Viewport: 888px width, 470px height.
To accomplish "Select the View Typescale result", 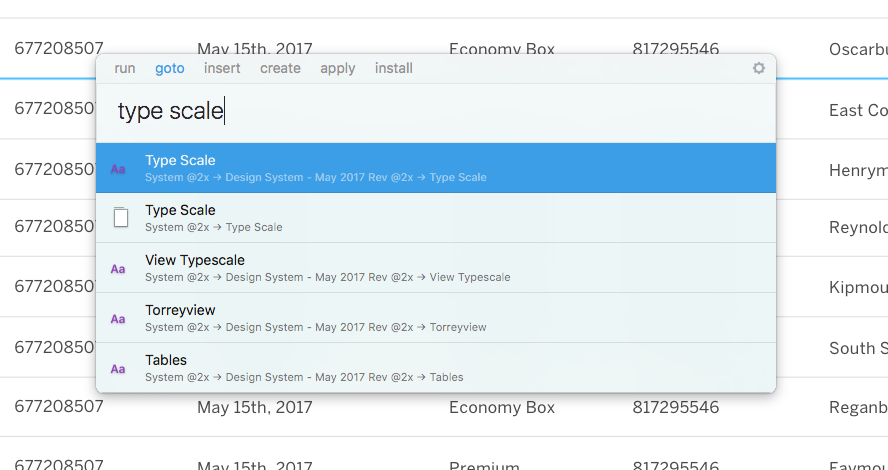I will click(436, 268).
